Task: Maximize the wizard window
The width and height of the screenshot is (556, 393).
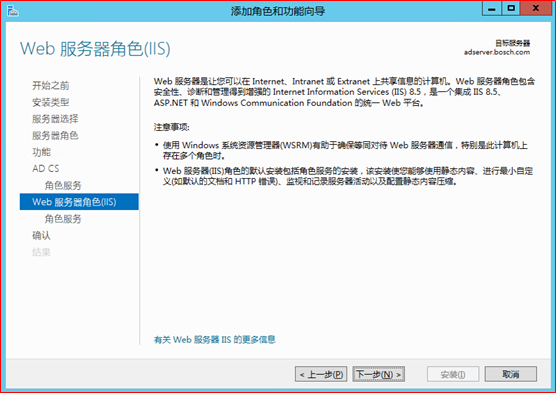Action: pos(511,9)
